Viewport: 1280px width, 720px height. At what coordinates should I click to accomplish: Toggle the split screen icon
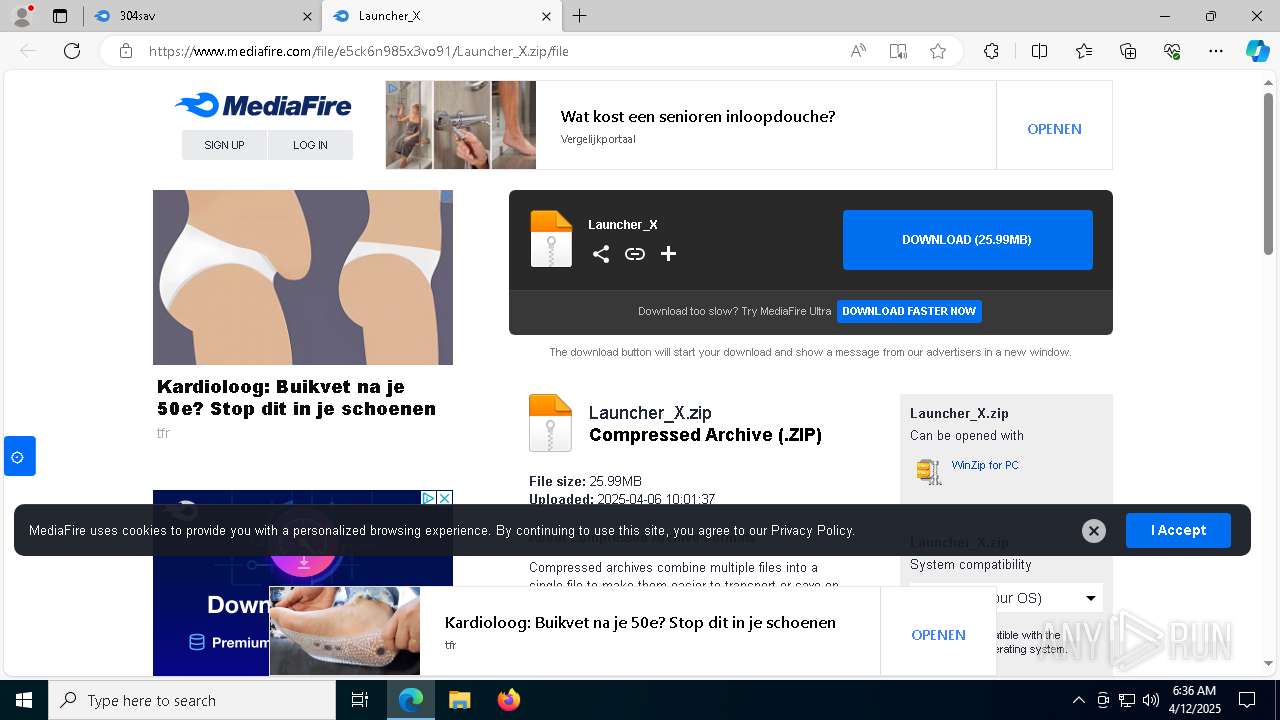1039,51
